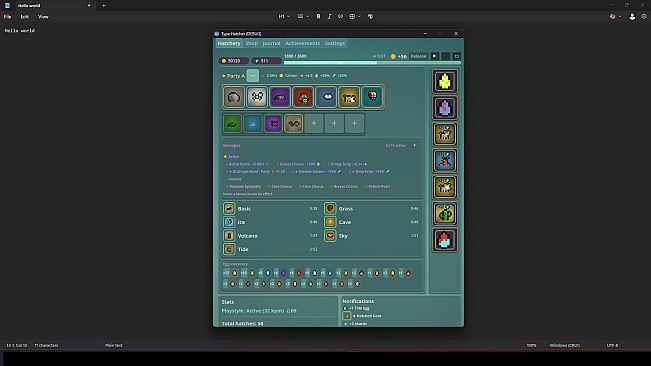Choose the Sky habitat icon
This screenshot has height=366, width=651.
(330, 236)
